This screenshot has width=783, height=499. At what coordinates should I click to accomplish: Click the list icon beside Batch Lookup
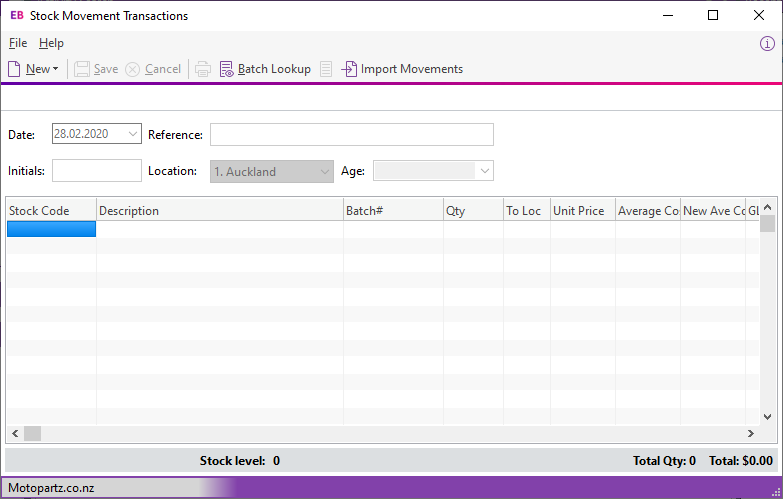click(326, 69)
